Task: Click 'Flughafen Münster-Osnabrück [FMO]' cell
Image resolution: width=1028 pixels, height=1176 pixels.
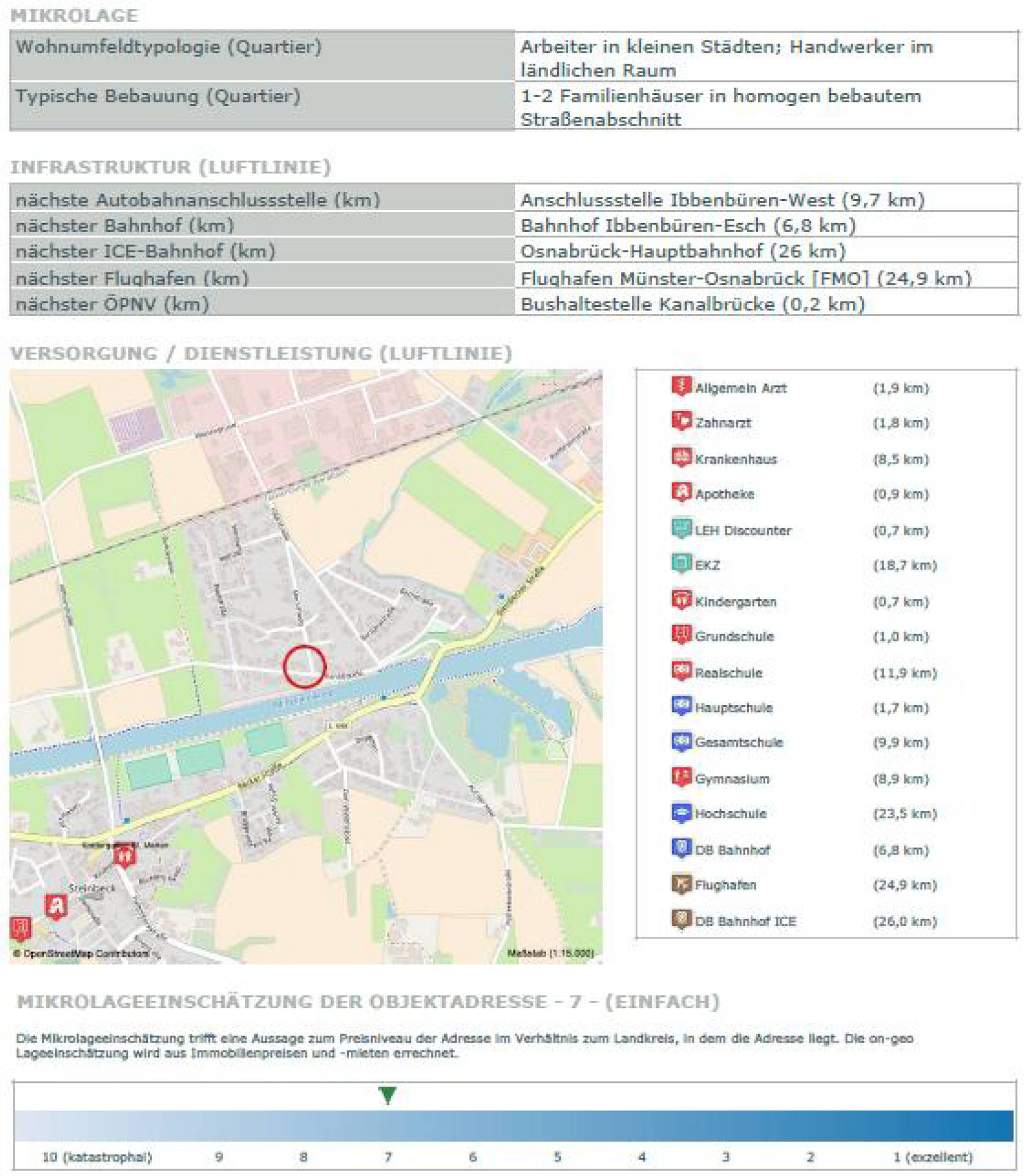Action: coord(767,277)
